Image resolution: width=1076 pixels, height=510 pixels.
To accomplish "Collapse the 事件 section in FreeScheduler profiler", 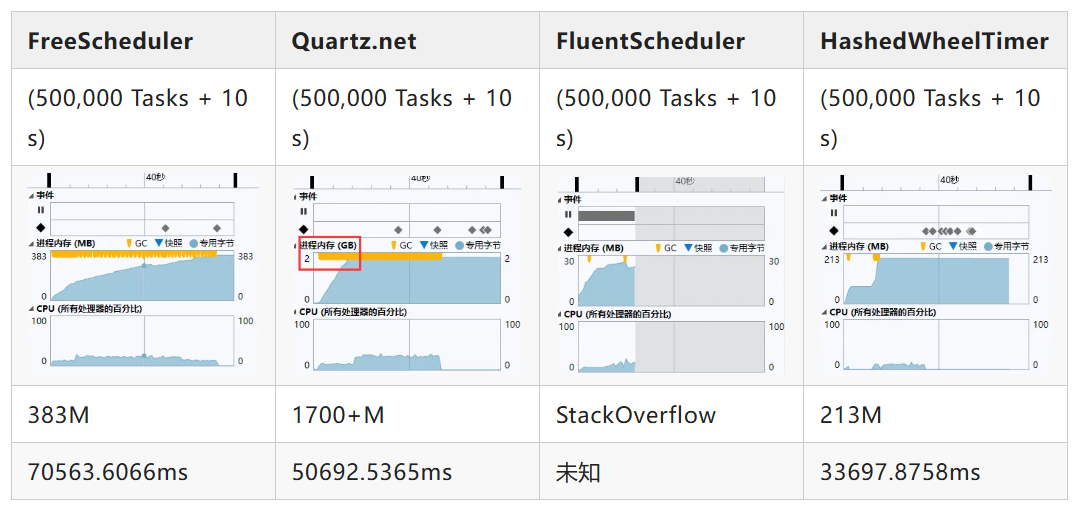I will [x=30, y=196].
